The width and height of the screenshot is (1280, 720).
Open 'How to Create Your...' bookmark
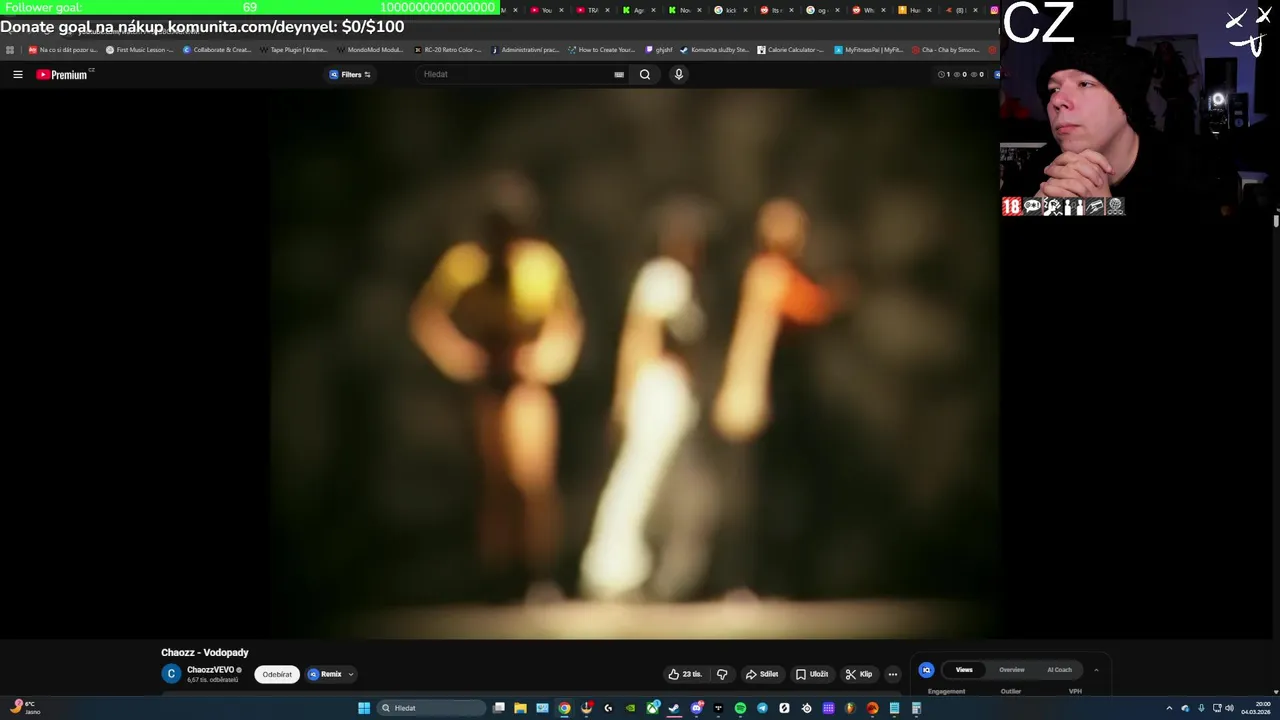(601, 49)
